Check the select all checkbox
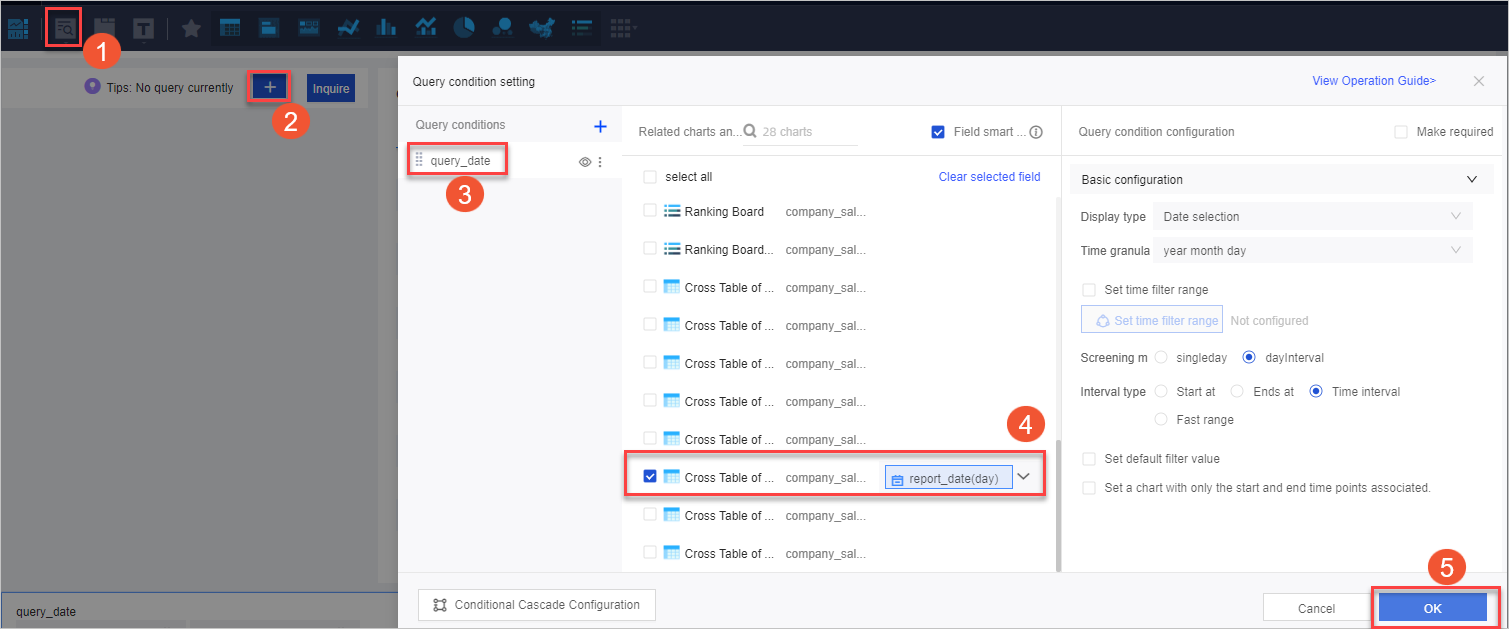 tap(650, 177)
